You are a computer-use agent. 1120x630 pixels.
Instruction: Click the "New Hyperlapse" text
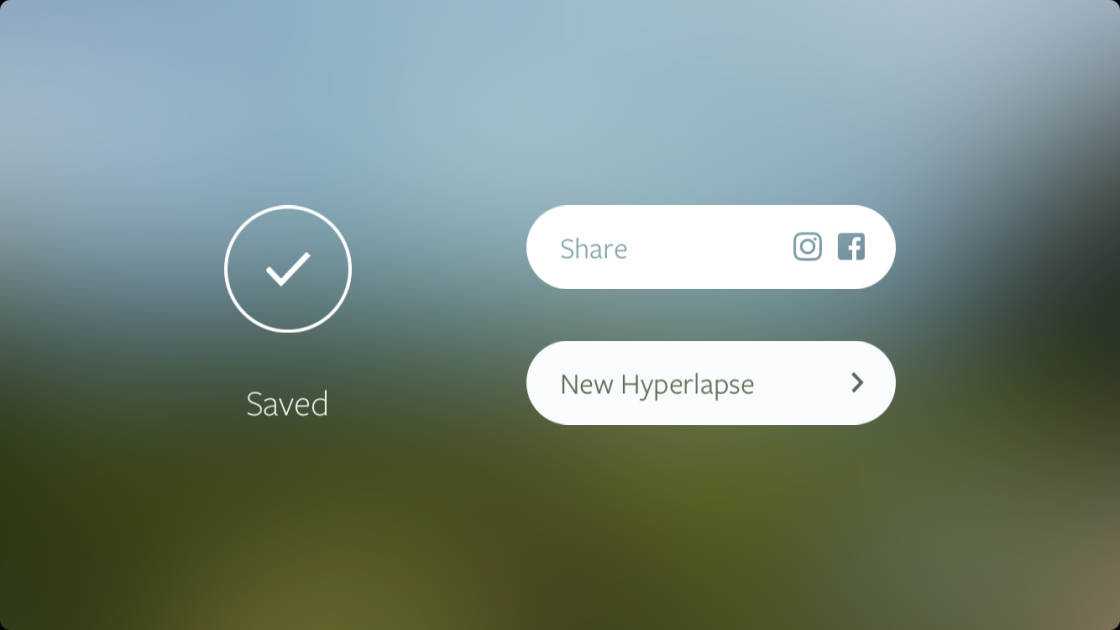pos(657,385)
